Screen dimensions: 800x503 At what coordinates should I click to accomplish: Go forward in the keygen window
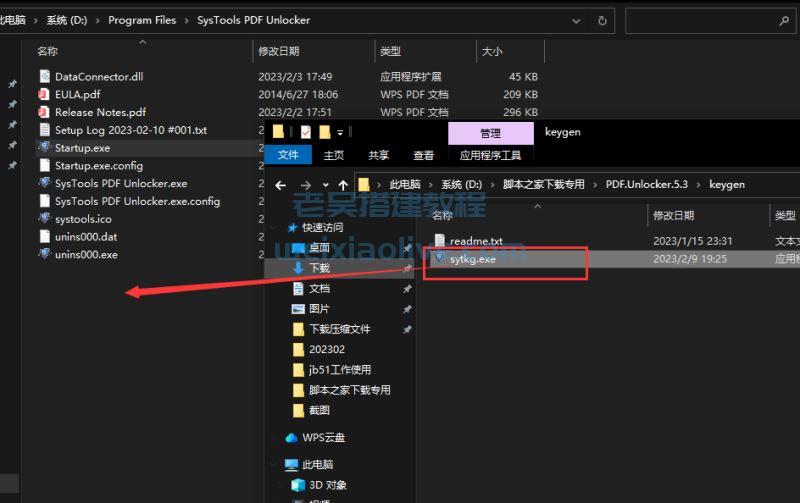(305, 185)
